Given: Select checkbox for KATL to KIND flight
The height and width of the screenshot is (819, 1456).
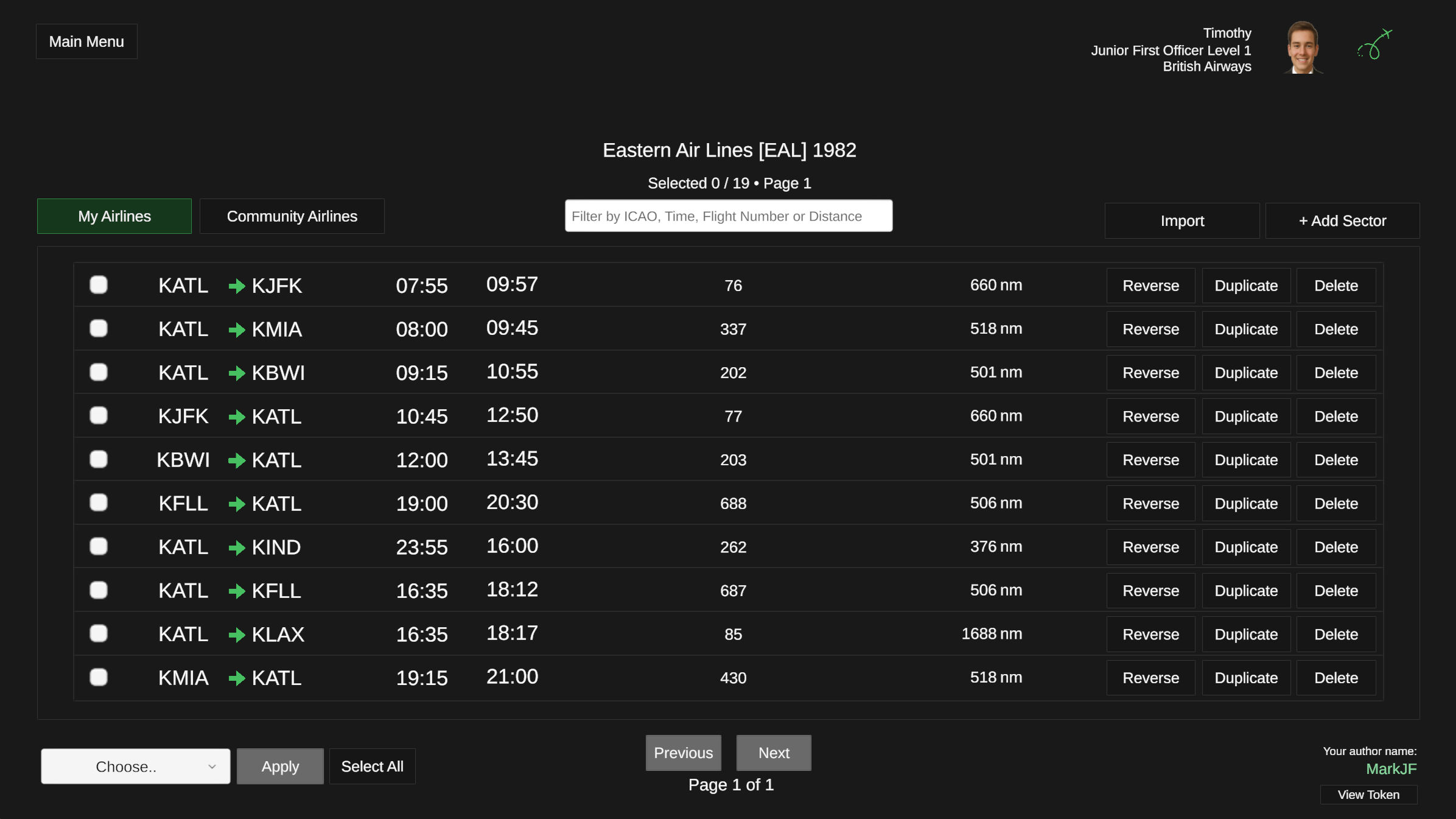Looking at the screenshot, I should pos(99,546).
